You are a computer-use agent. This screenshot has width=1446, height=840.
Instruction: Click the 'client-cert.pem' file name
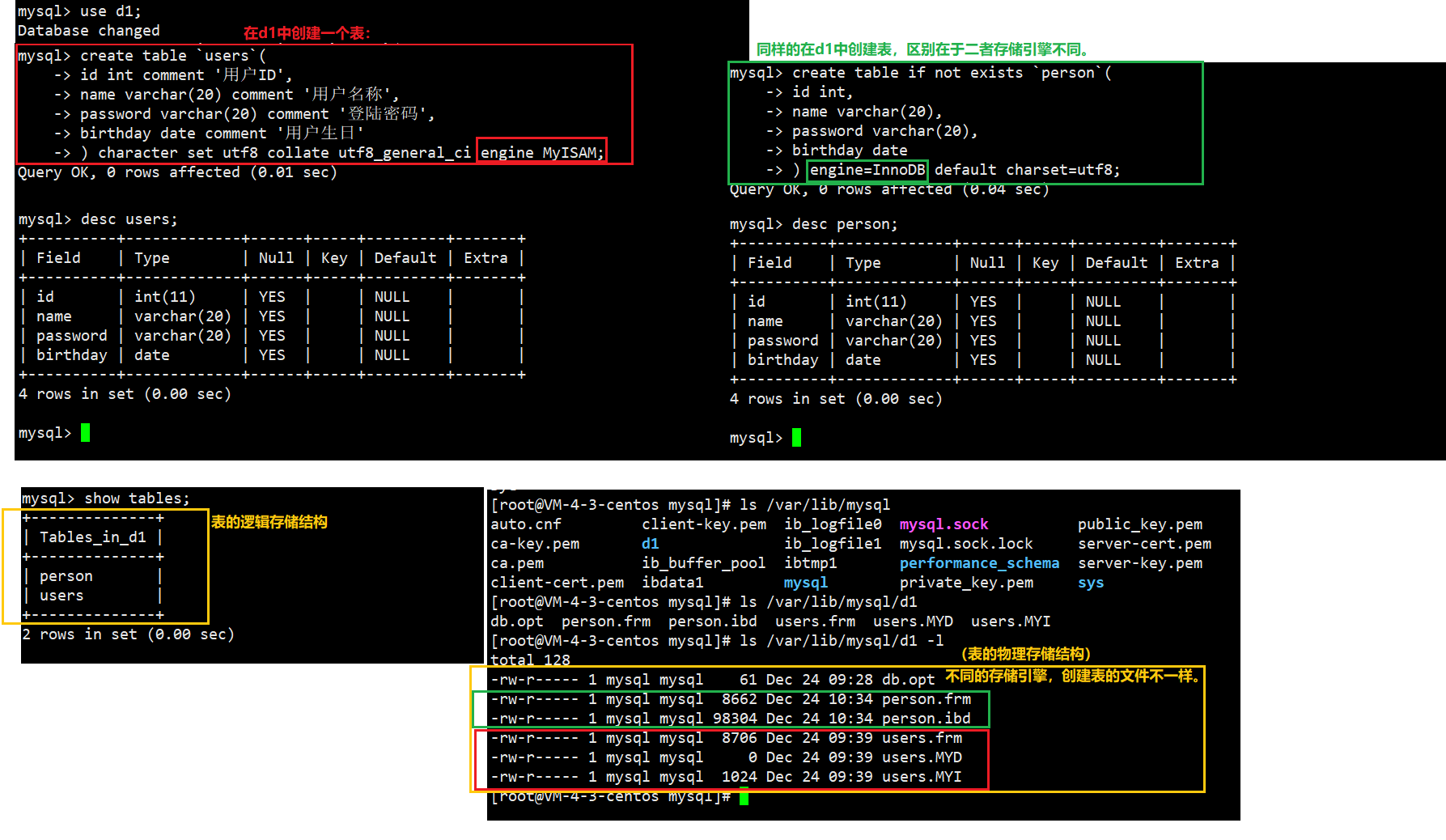point(557,583)
